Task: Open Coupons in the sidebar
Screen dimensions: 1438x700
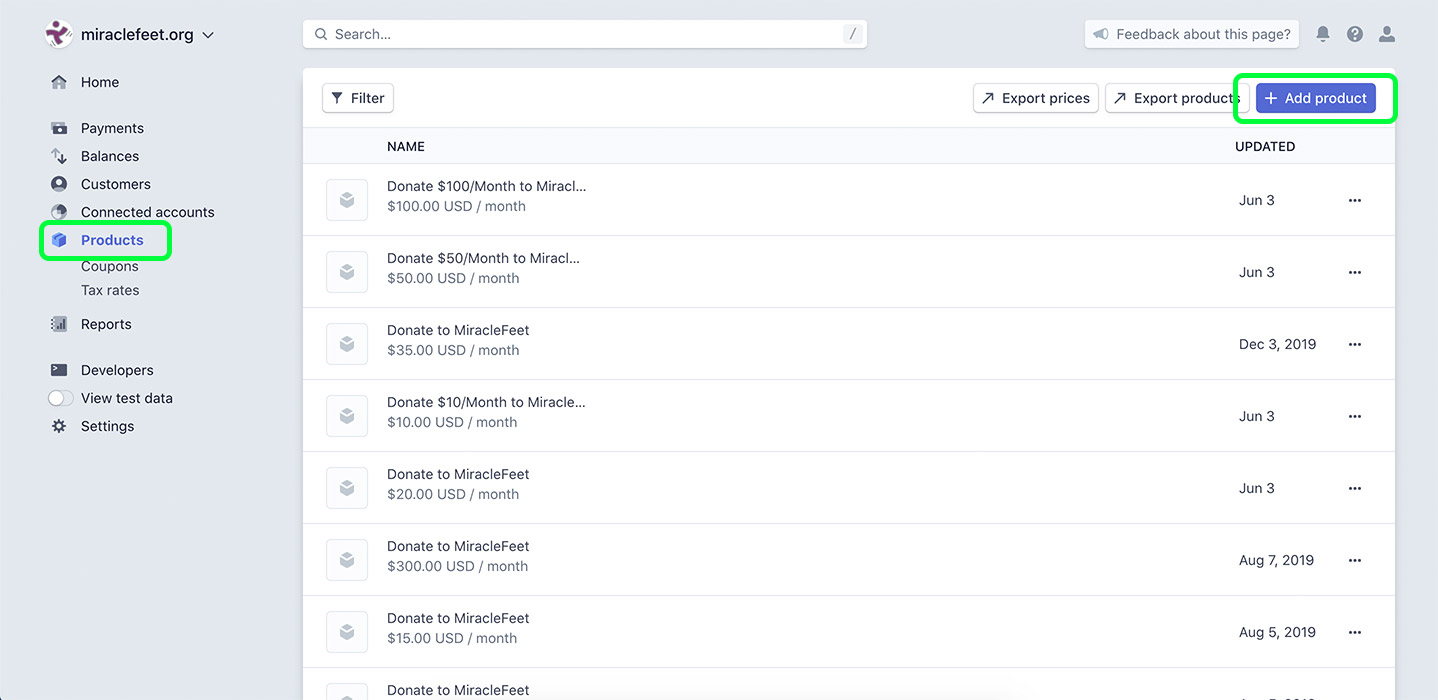Action: point(110,266)
